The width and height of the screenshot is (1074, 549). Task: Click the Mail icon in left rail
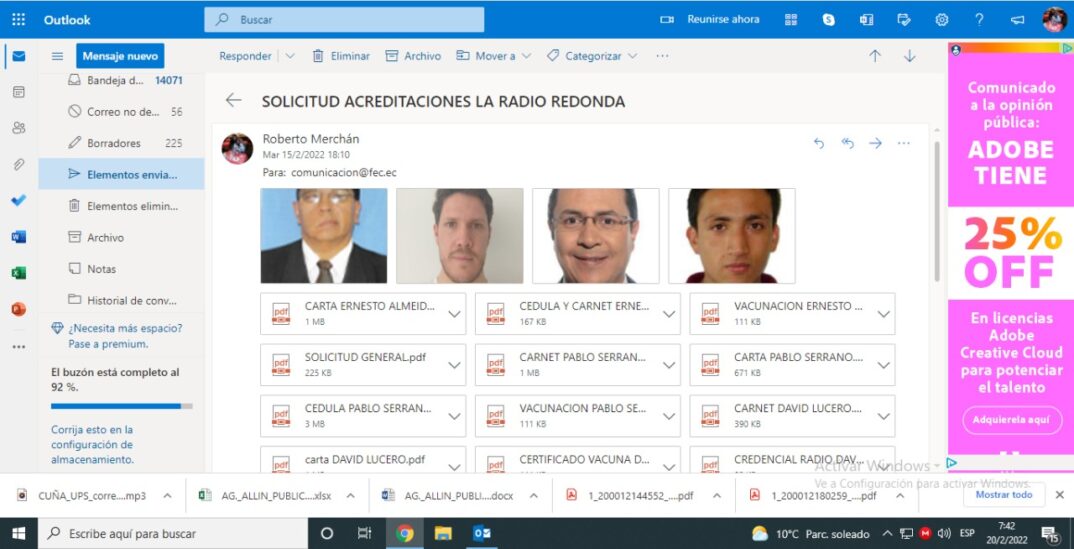[x=18, y=56]
